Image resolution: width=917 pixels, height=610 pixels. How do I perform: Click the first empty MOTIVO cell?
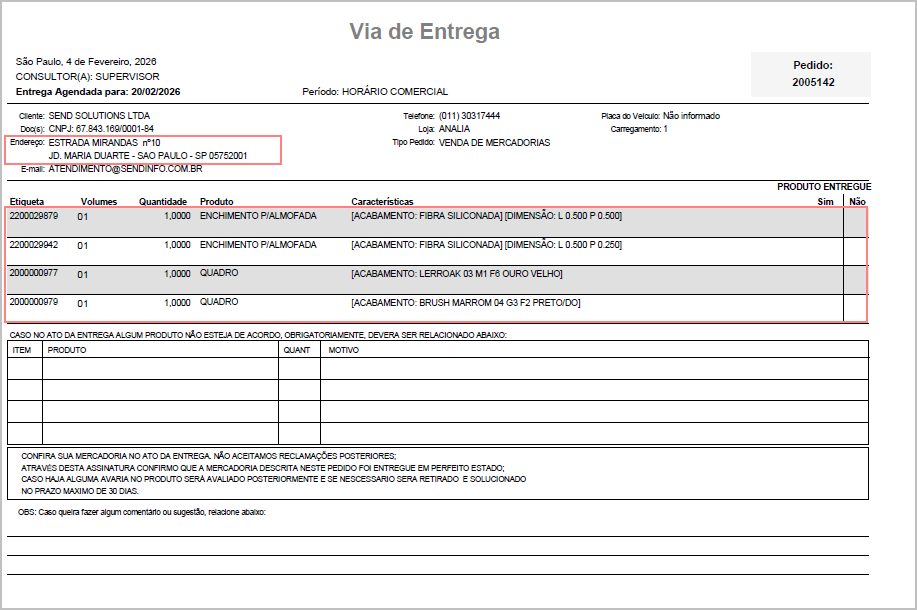[x=594, y=369]
